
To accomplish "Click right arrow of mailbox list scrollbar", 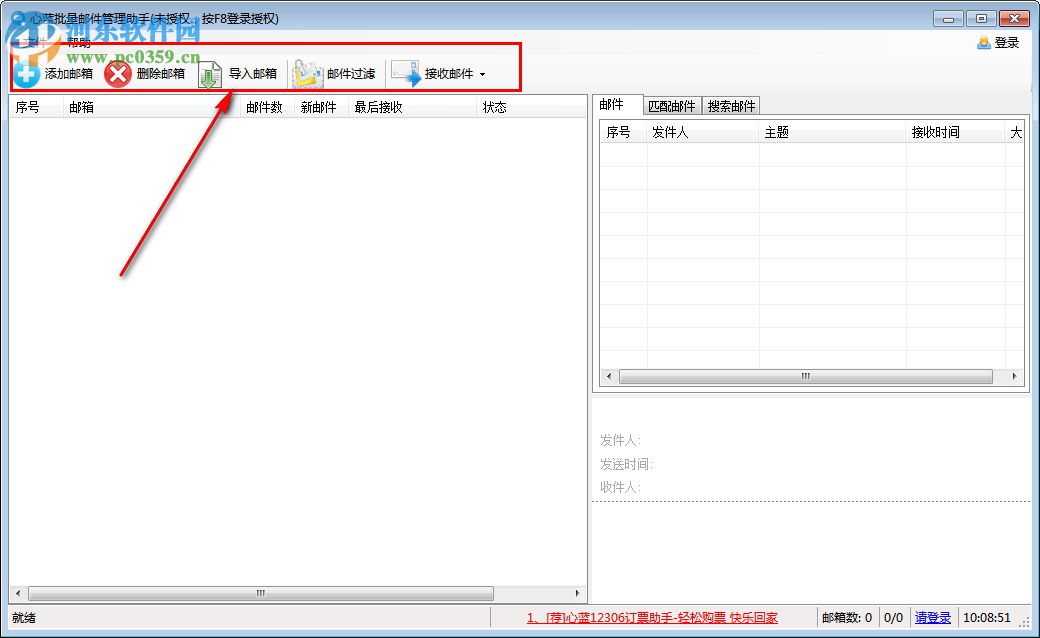I will [x=577, y=594].
